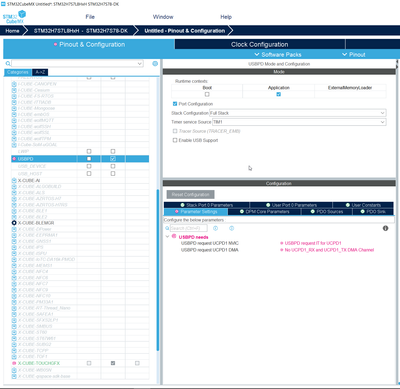The height and width of the screenshot is (389, 400).
Task: Collapse the USBPD needs tree group
Action: [x=167, y=237]
